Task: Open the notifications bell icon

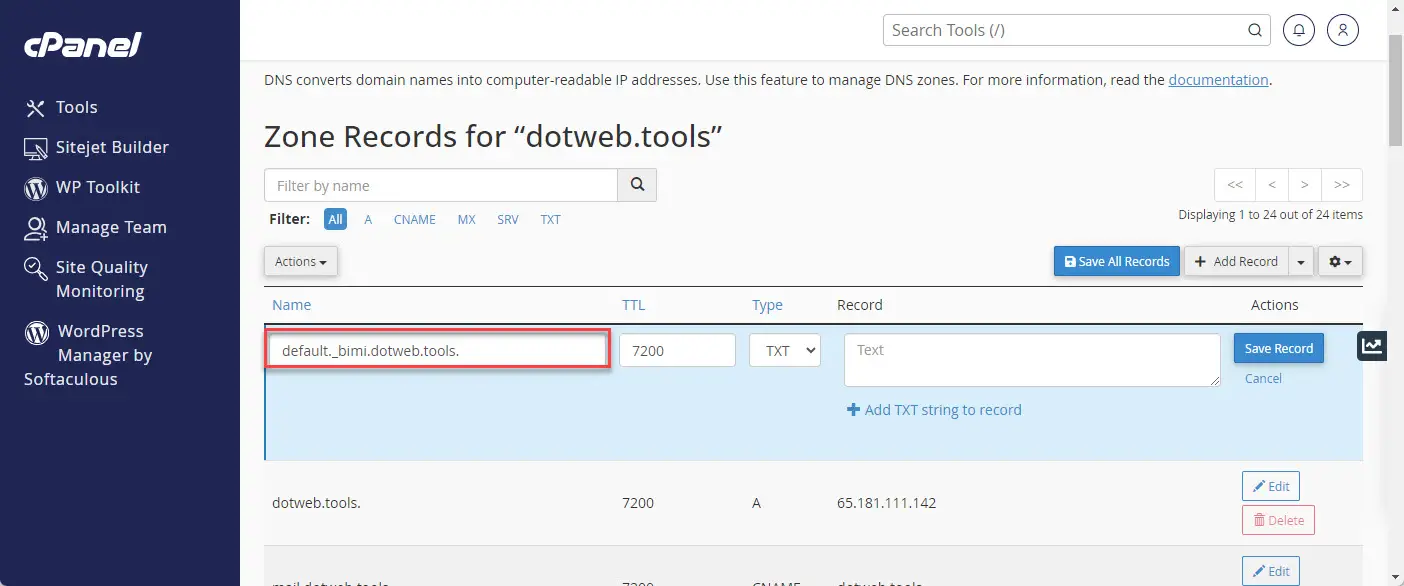Action: click(1298, 30)
